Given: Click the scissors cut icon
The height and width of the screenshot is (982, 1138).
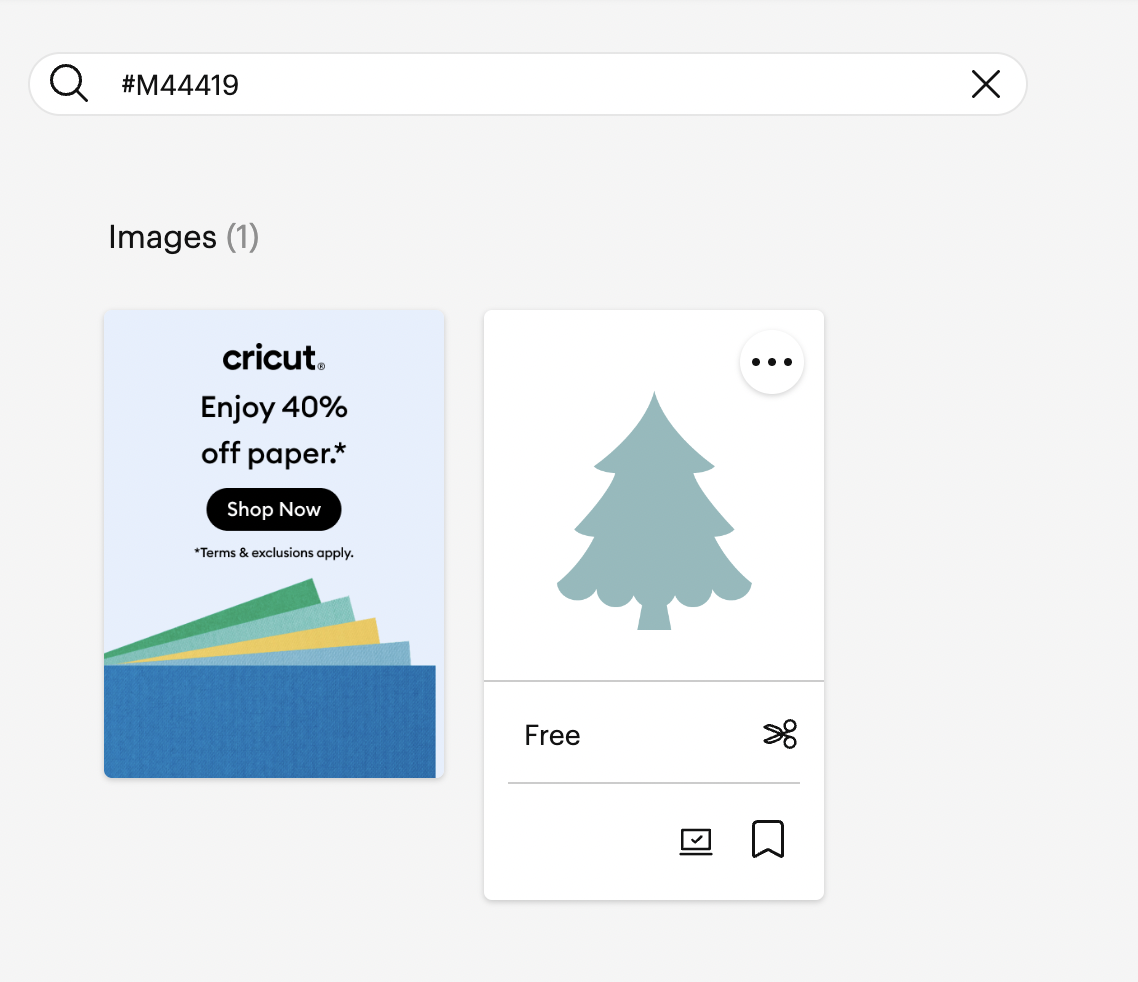Looking at the screenshot, I should [x=780, y=734].
